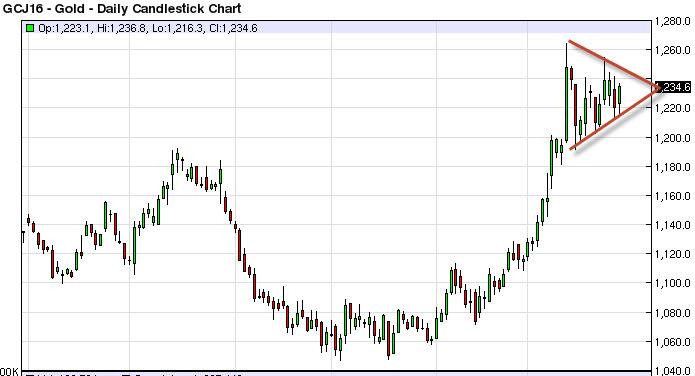Select the lower ascending red trendline
695x376 pixels.
pyautogui.click(x=614, y=119)
